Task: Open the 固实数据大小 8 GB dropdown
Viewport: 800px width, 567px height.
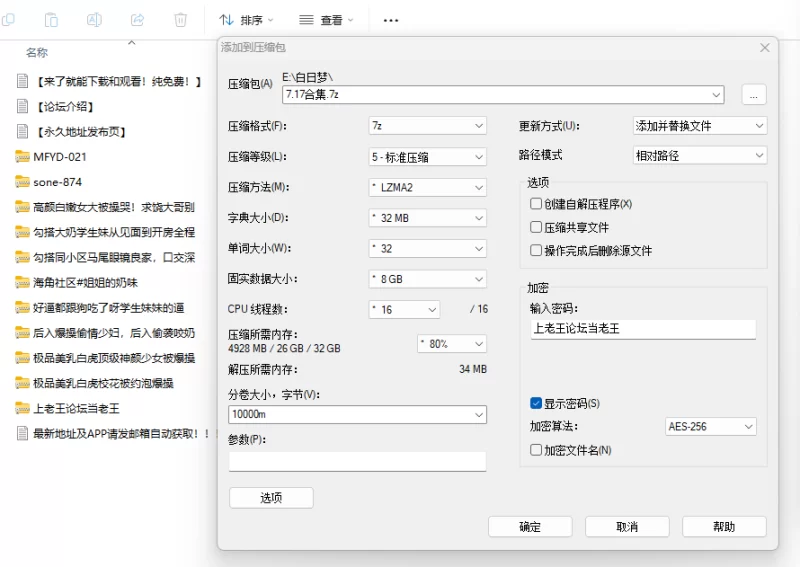Action: [428, 279]
